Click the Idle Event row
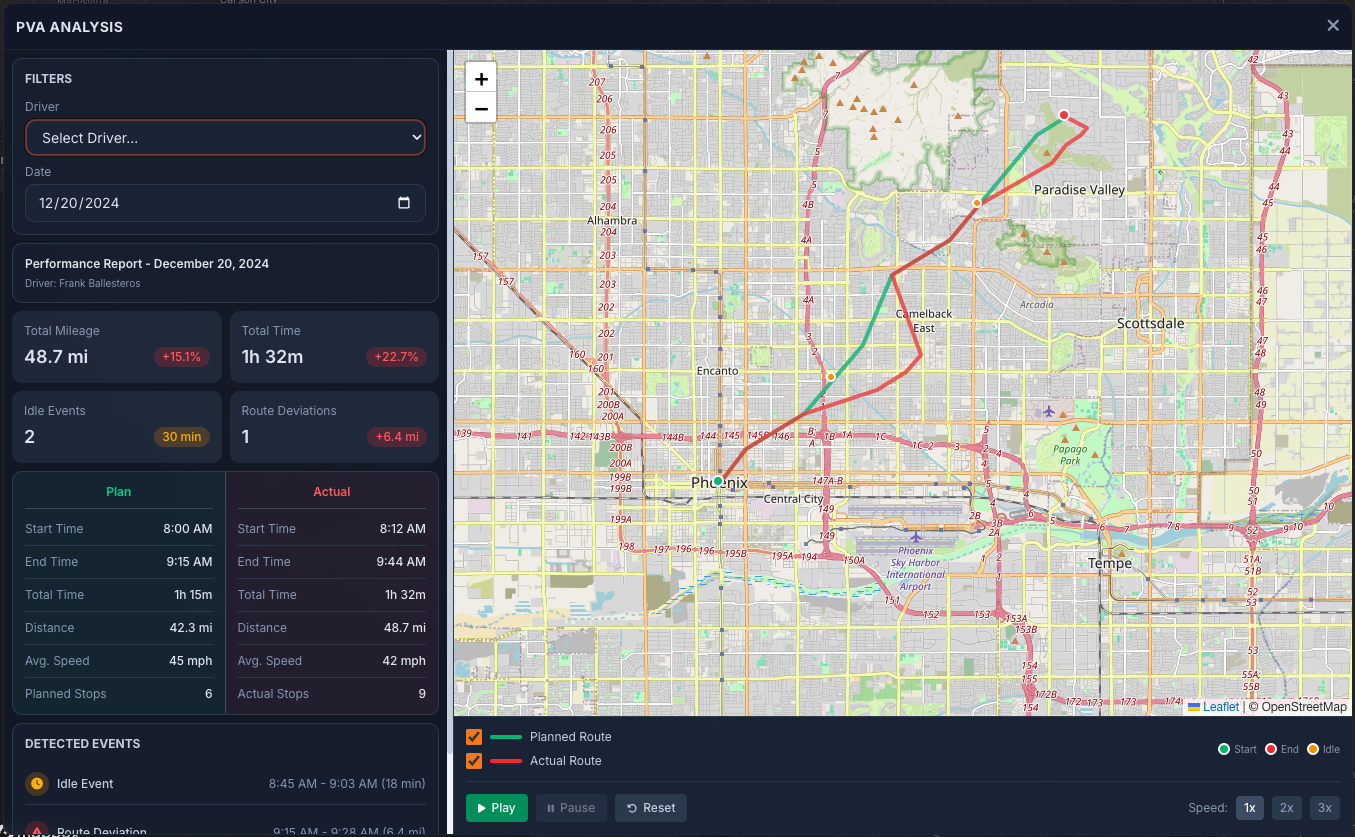The height and width of the screenshot is (837, 1355). tap(225, 784)
